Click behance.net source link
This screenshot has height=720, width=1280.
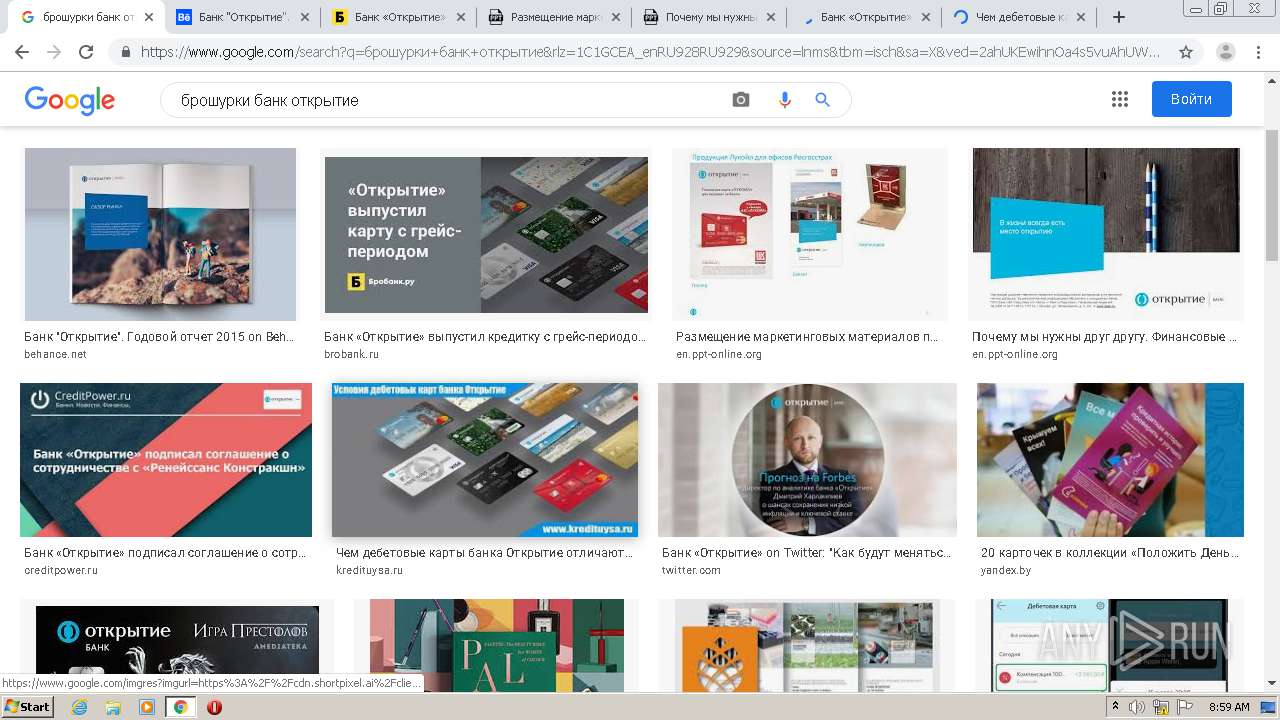tap(55, 354)
